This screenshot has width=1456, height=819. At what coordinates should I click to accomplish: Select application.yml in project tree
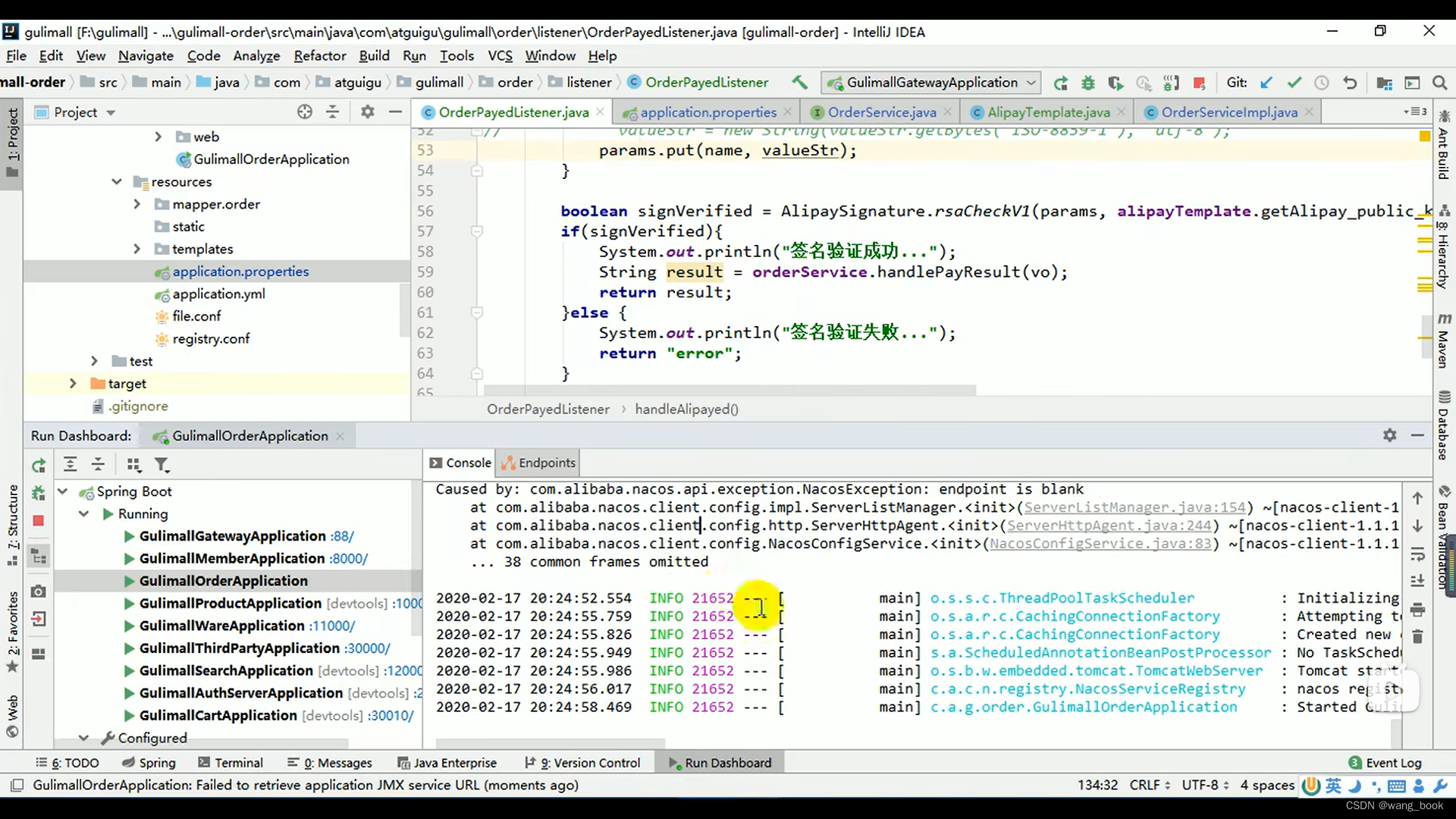(x=218, y=294)
